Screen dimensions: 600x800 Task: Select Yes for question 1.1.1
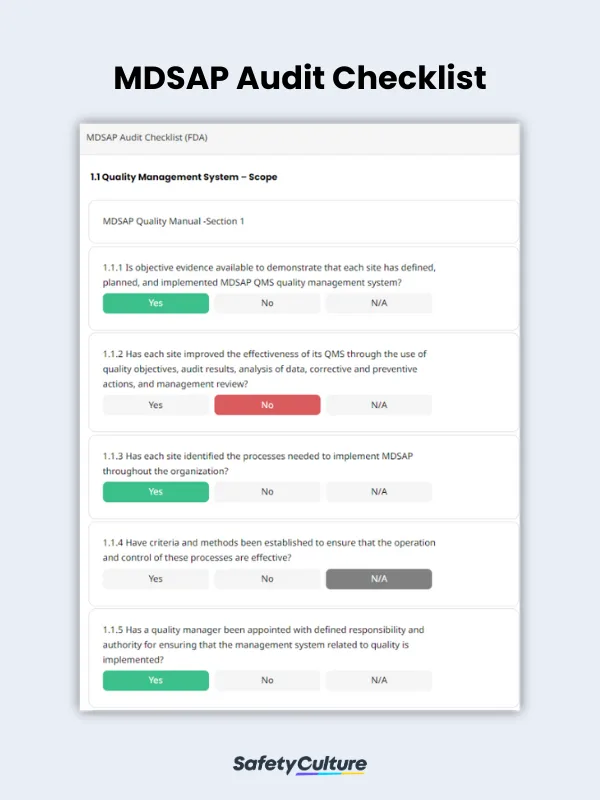[155, 303]
